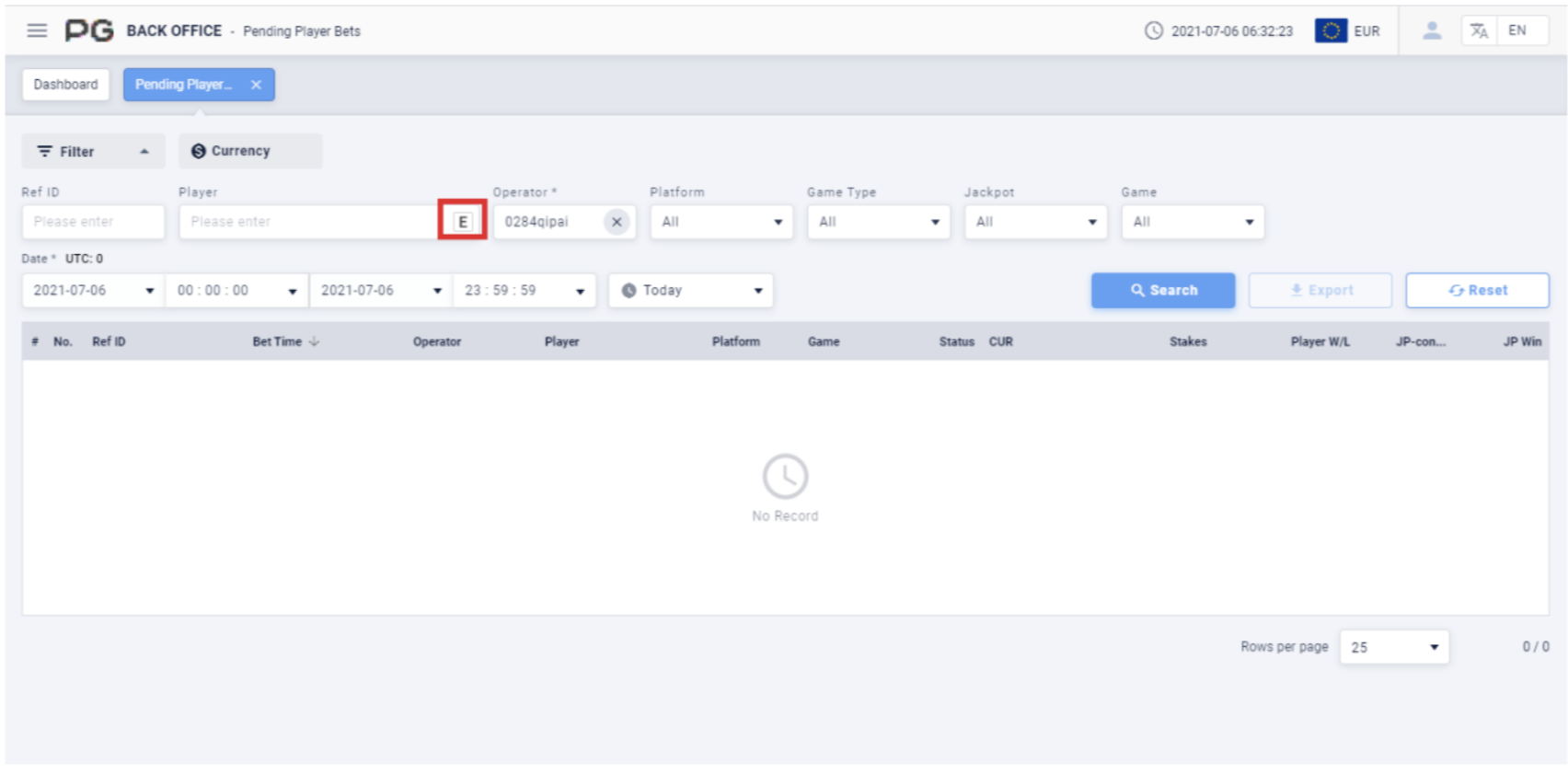The image size is (1568, 775).
Task: Expand the Today date range dropdown
Action: (690, 291)
